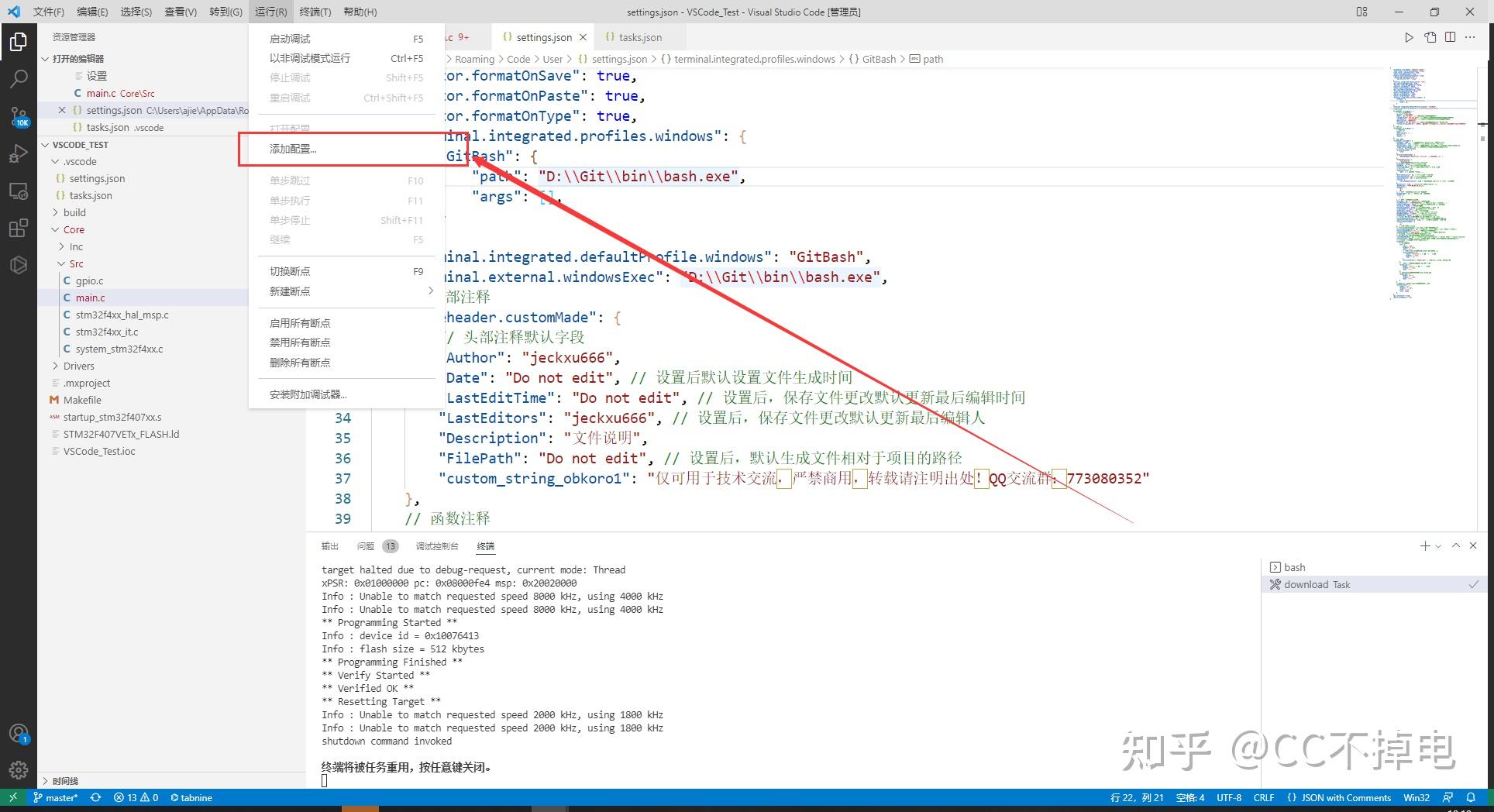Open the Explorer view in activity bar

(x=19, y=41)
